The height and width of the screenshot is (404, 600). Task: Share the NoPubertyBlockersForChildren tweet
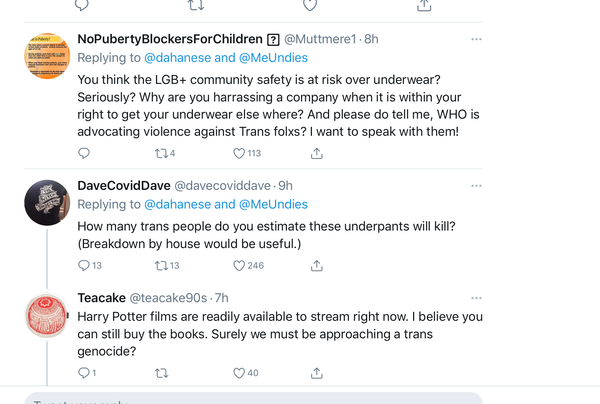point(317,153)
